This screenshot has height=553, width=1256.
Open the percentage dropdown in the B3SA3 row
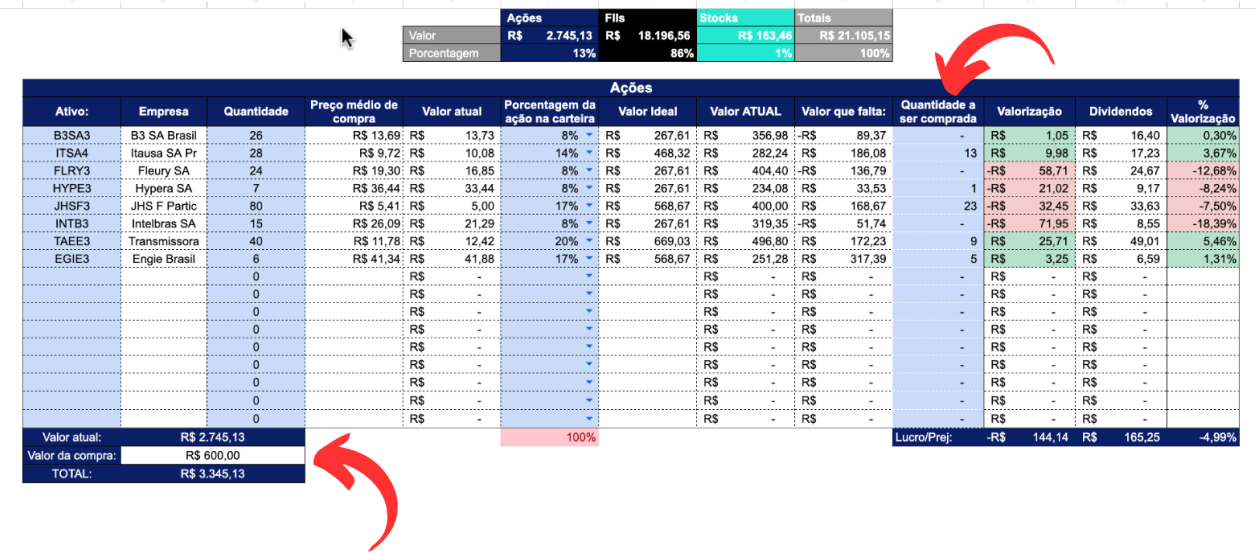(x=589, y=135)
